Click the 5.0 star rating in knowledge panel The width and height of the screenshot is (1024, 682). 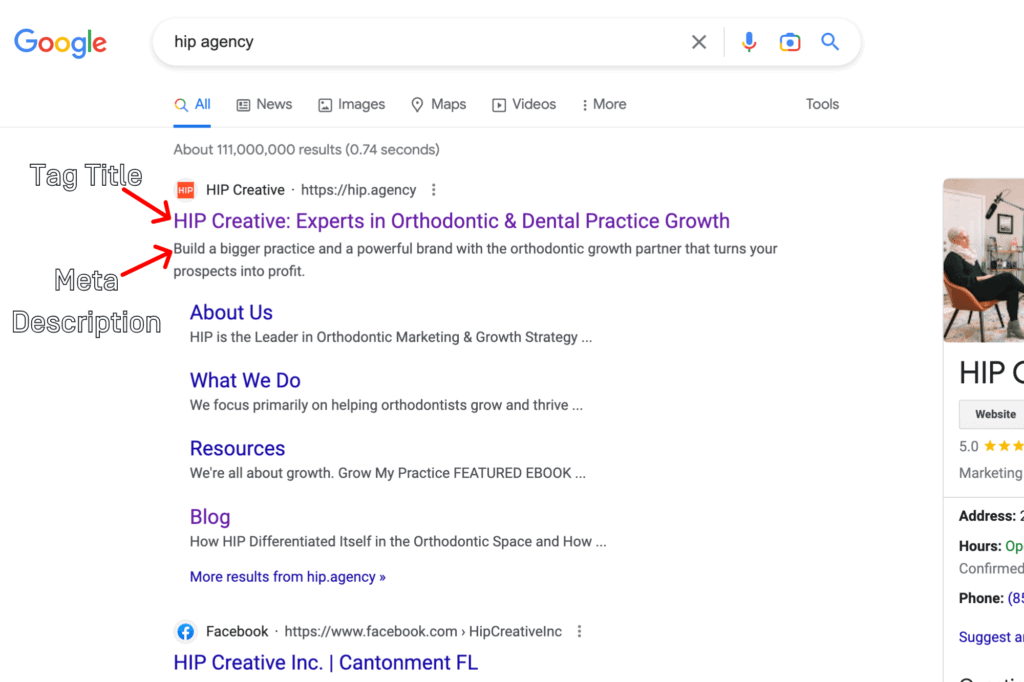click(x=991, y=446)
